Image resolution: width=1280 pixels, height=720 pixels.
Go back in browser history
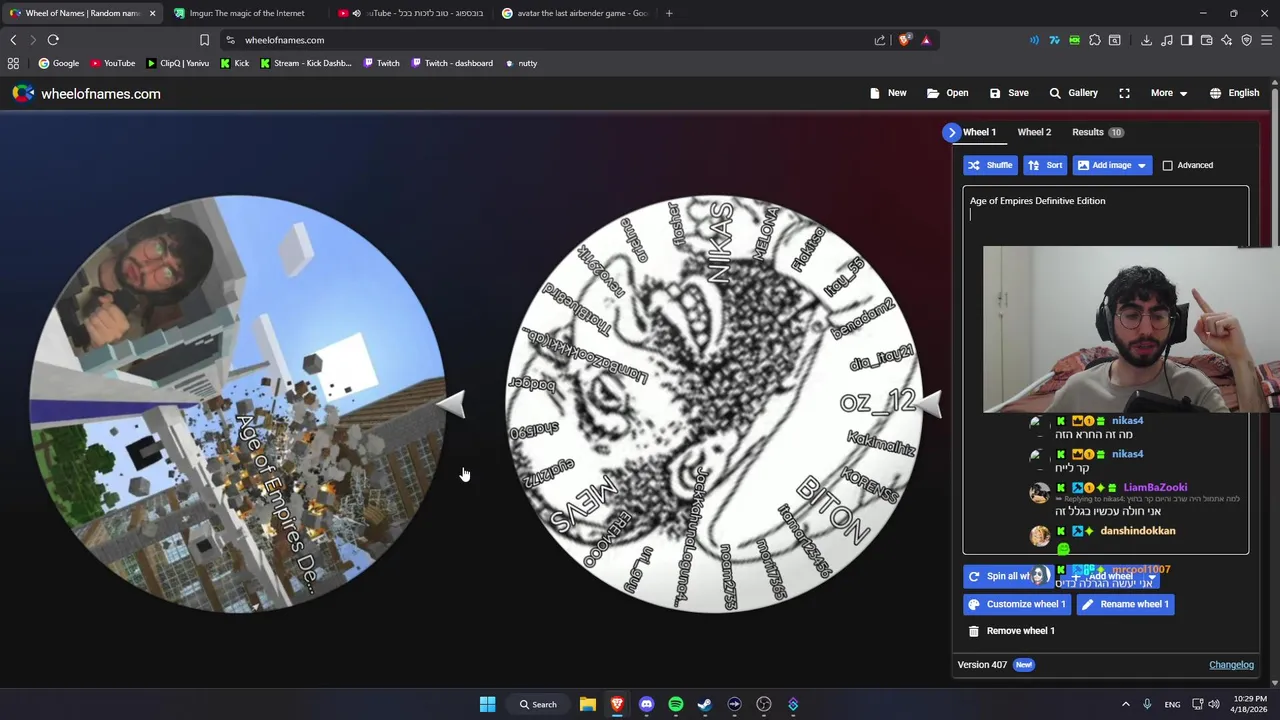(13, 40)
